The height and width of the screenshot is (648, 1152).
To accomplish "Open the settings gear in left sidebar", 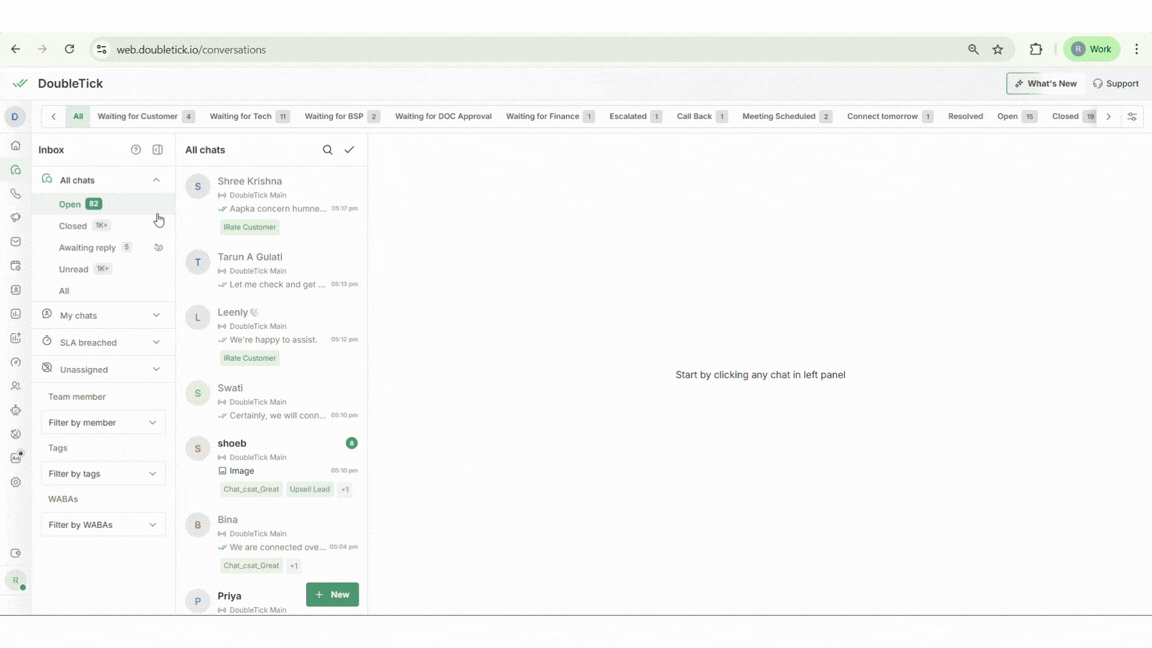I will pyautogui.click(x=15, y=482).
